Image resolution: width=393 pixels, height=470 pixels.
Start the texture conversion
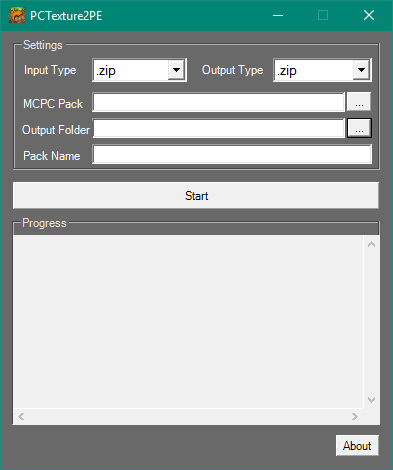pyautogui.click(x=196, y=196)
